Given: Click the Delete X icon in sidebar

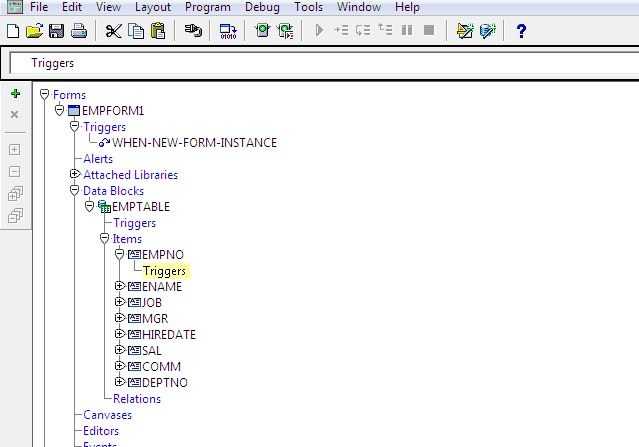Looking at the screenshot, I should coord(14,115).
